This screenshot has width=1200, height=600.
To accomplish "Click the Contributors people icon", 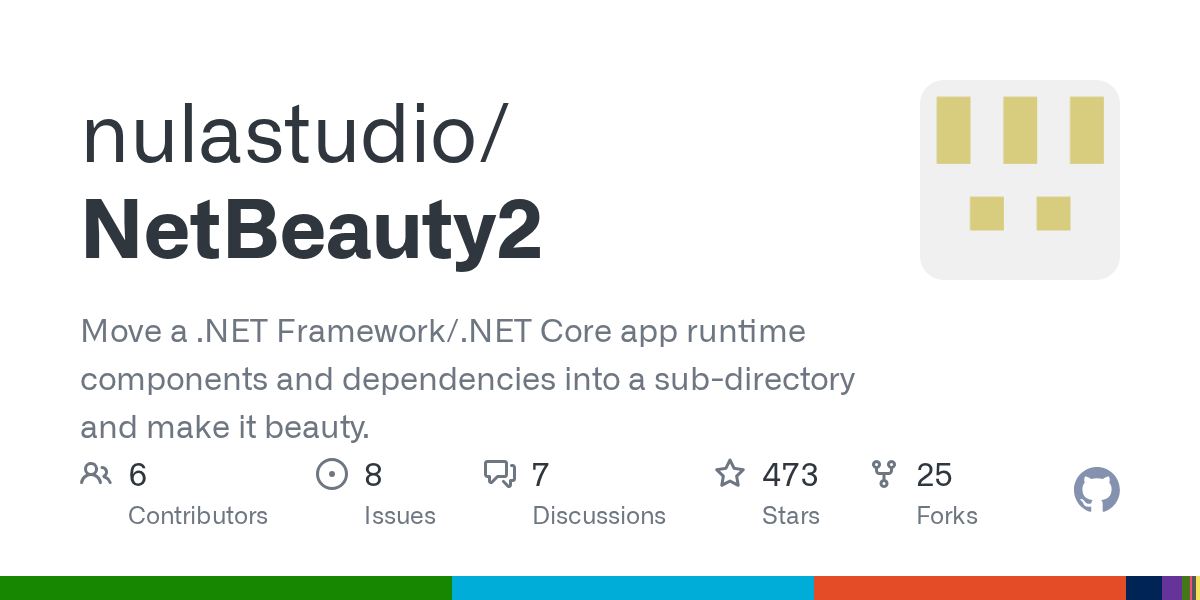I will click(96, 474).
